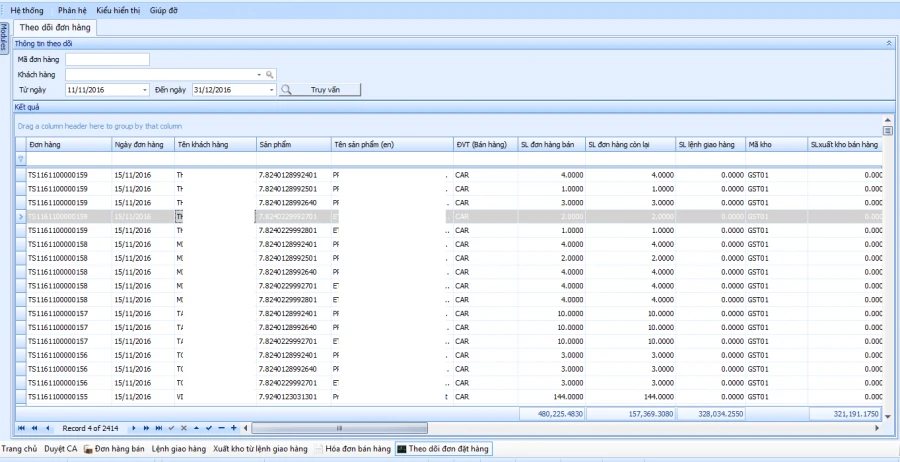Select Theo dõi đơn hàng top tab
This screenshot has height=462, width=900.
pyautogui.click(x=55, y=28)
